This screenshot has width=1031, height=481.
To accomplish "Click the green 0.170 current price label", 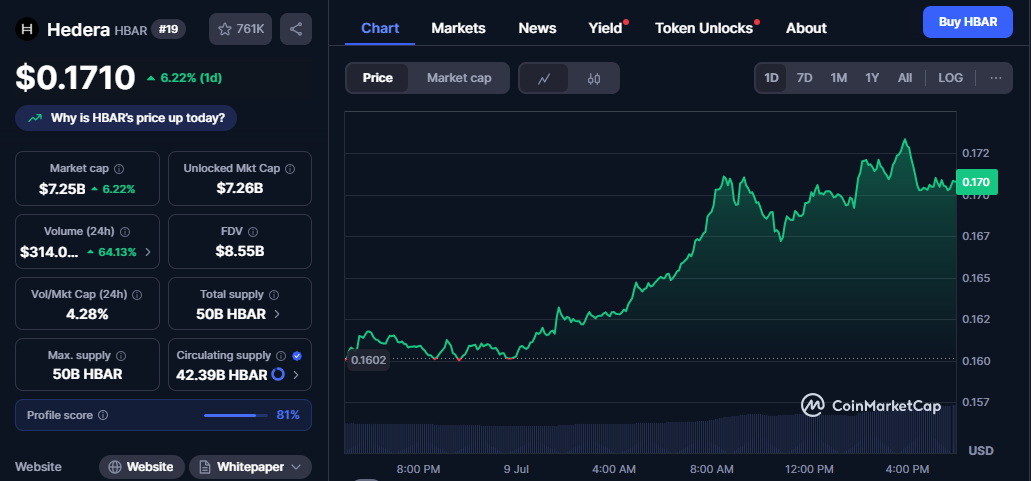I will click(976, 181).
